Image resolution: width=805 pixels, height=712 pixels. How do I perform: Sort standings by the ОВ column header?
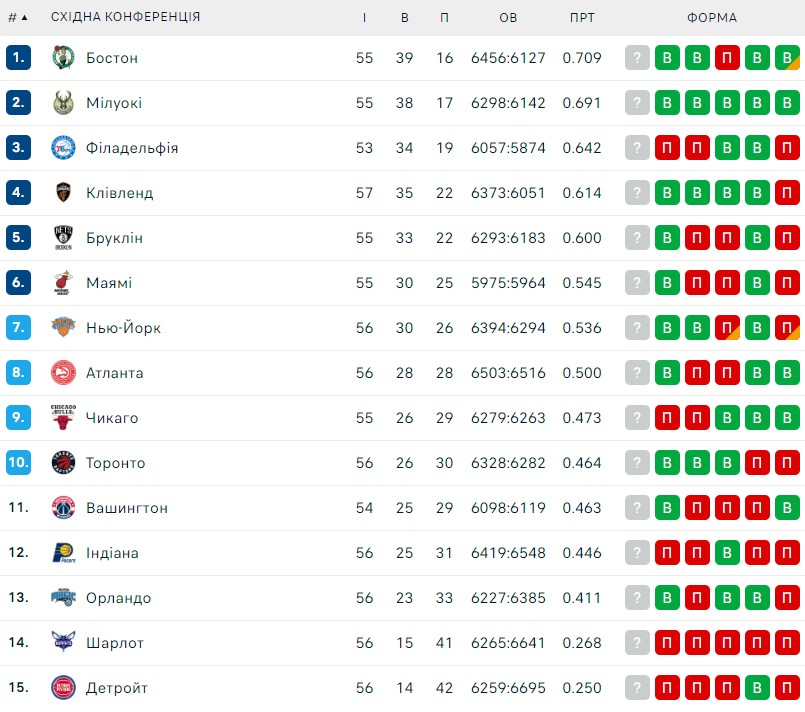pos(508,17)
